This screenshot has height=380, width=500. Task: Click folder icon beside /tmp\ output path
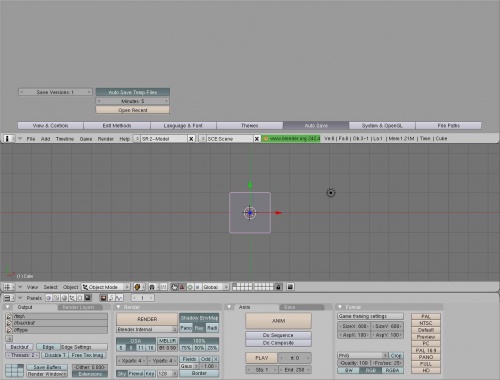[9, 316]
